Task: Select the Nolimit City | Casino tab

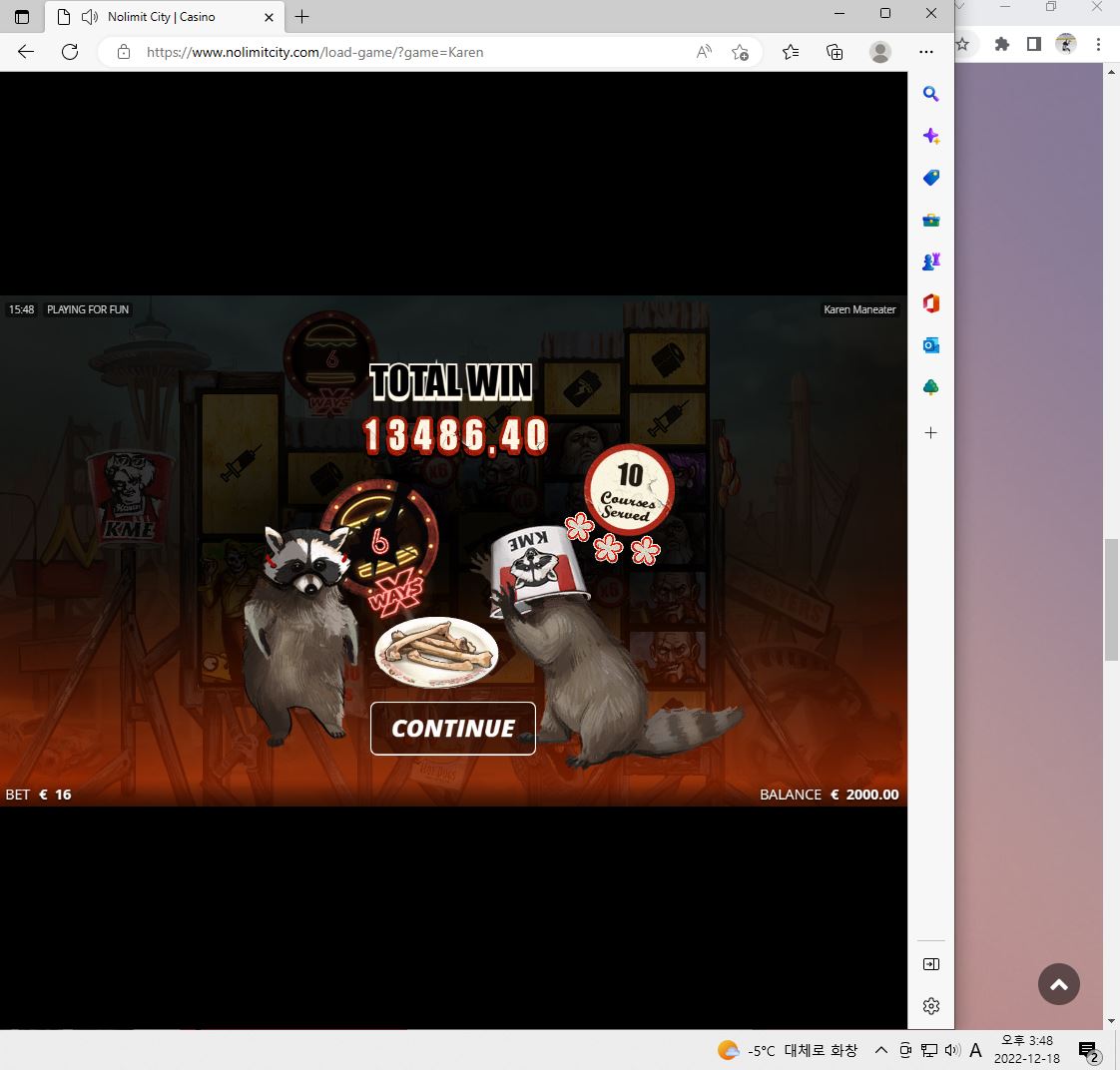Action: [165, 16]
